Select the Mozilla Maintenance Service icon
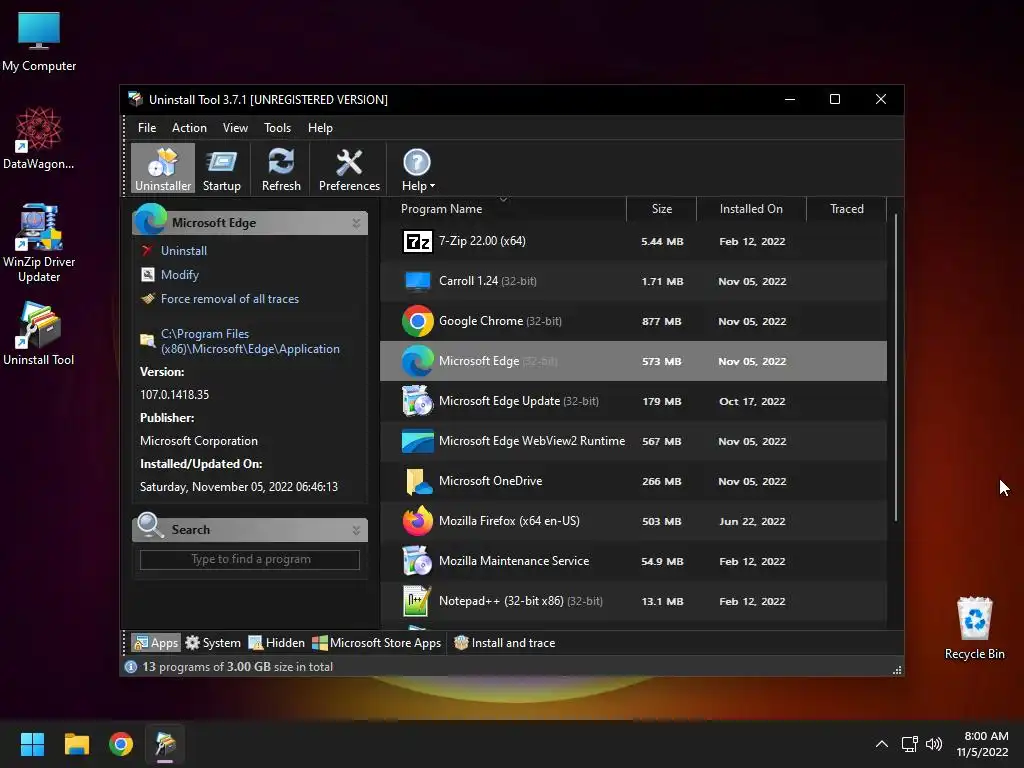Viewport: 1024px width, 768px height. point(417,561)
